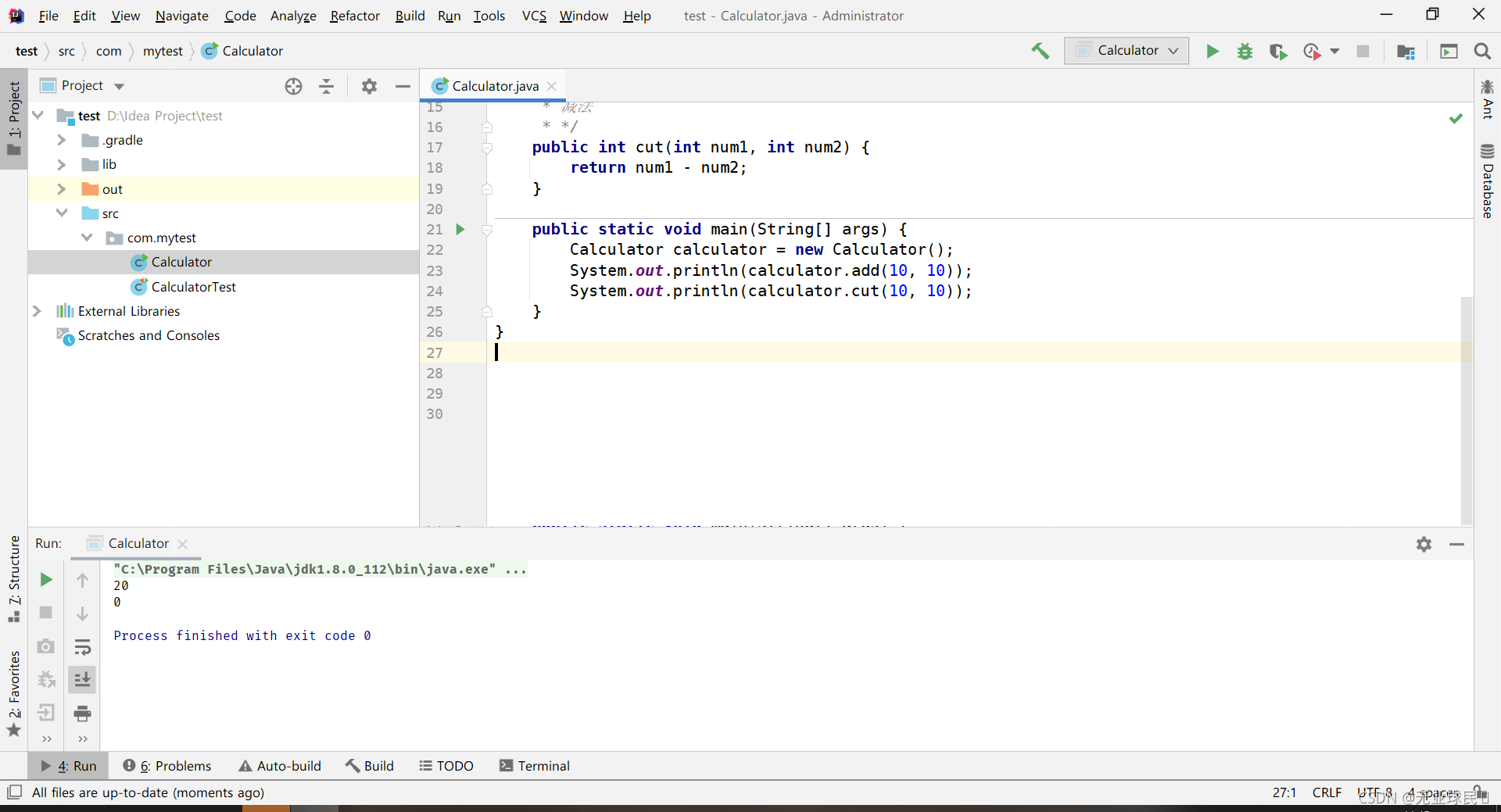Select Scratches and Consoles node

coord(149,335)
